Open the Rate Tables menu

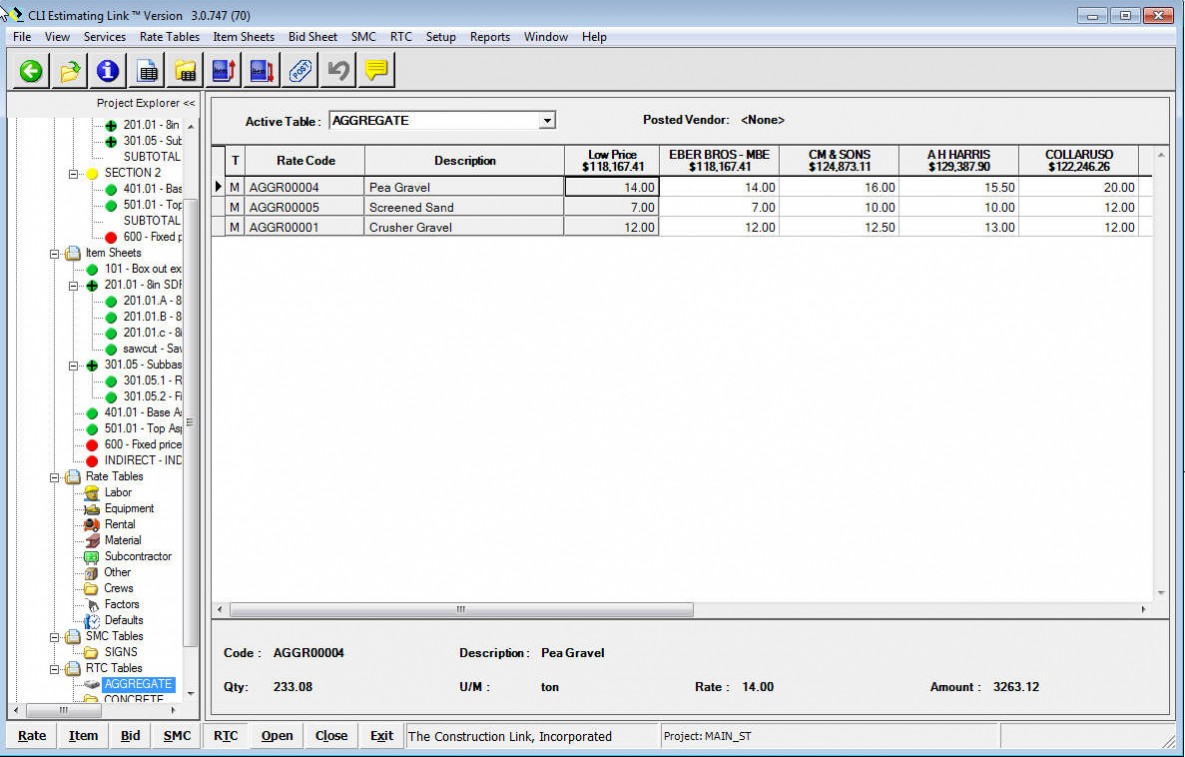(169, 37)
